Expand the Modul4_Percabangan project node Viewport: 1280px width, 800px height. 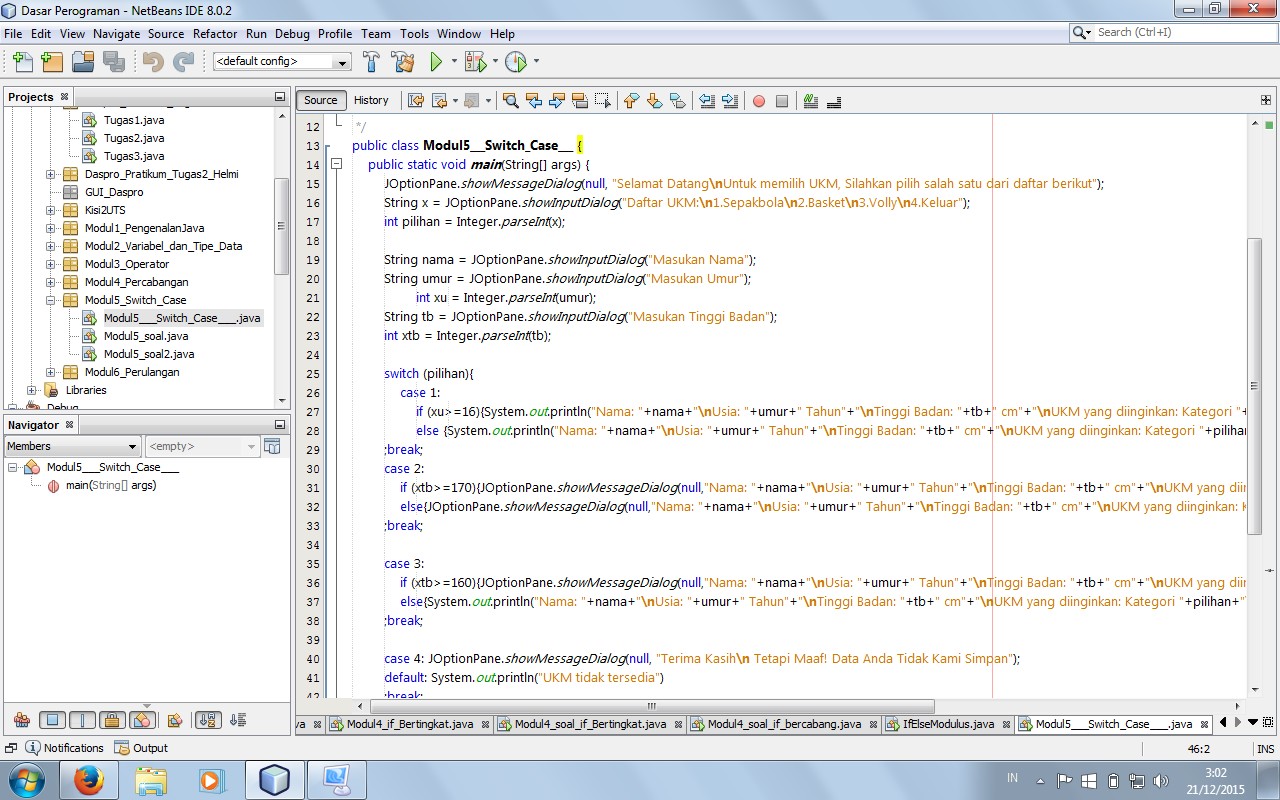[x=51, y=282]
